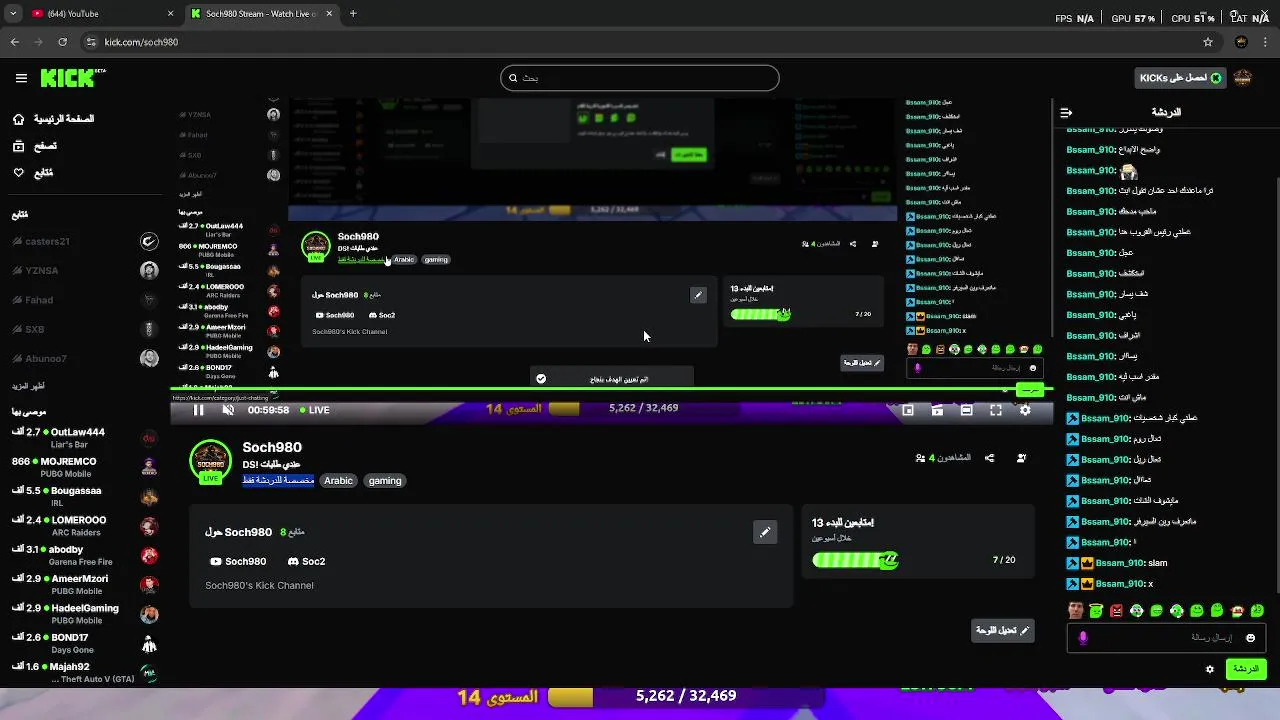Click the address bar URL

(141, 42)
